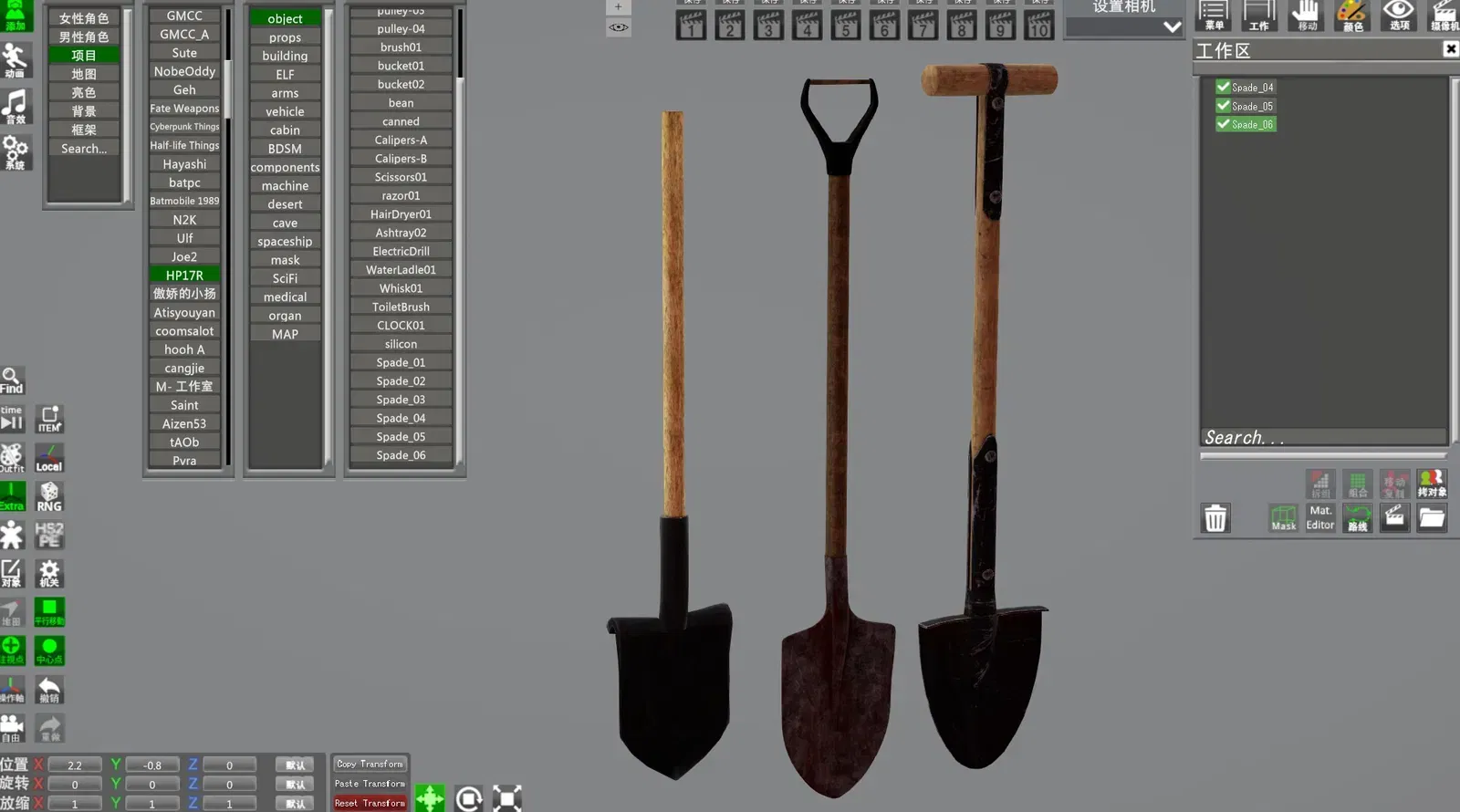The image size is (1460, 812).
Task: Open the 地图 map category
Action: [x=84, y=74]
